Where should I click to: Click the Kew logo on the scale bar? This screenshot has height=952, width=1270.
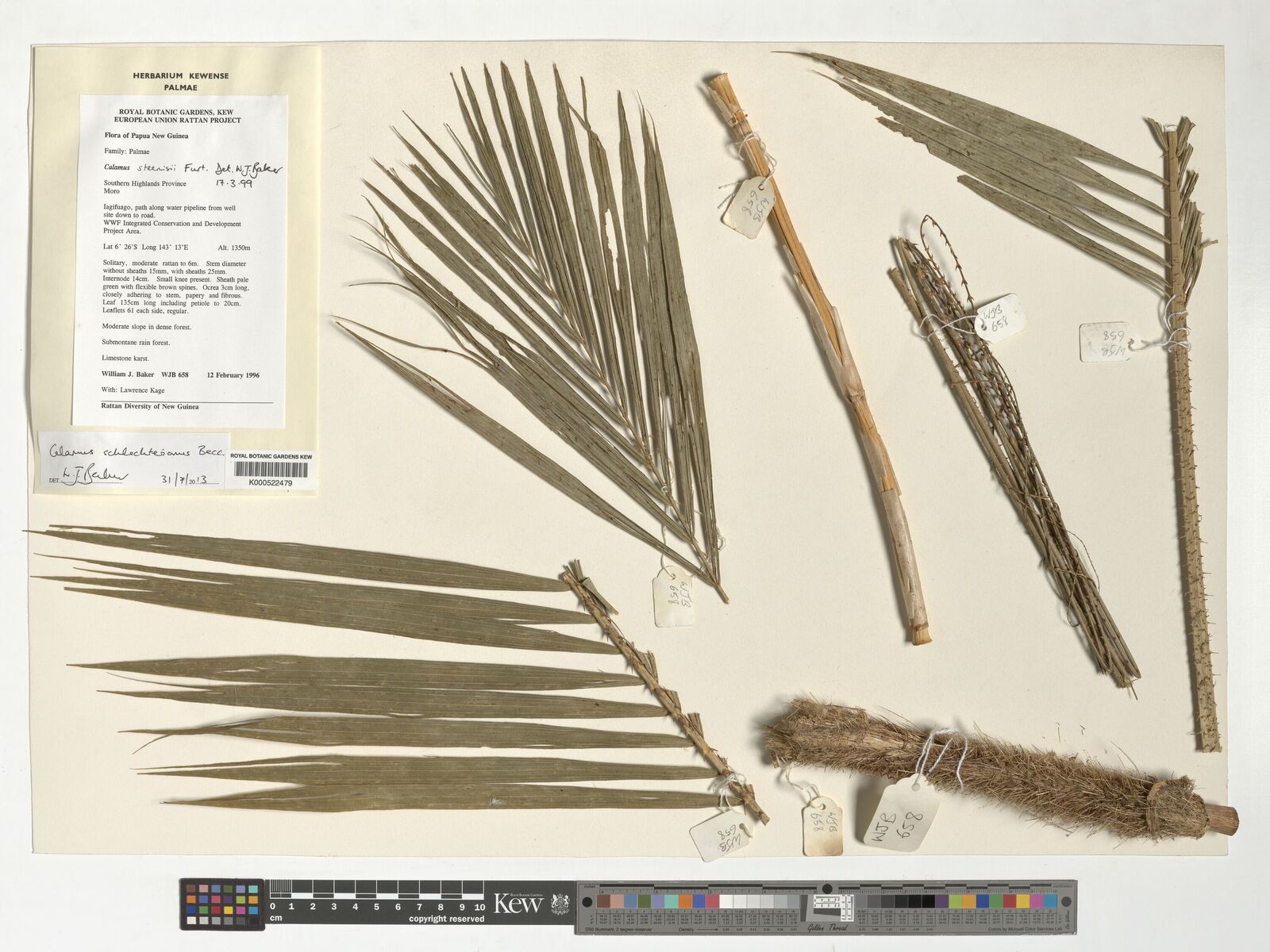click(518, 904)
